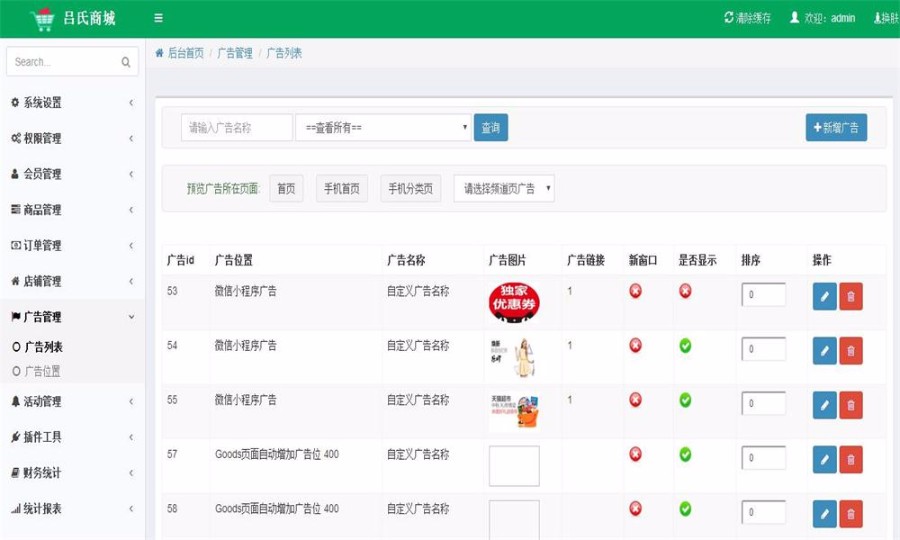900x540 pixels.
Task: Delete ad row 57 with trash icon
Action: (x=851, y=460)
